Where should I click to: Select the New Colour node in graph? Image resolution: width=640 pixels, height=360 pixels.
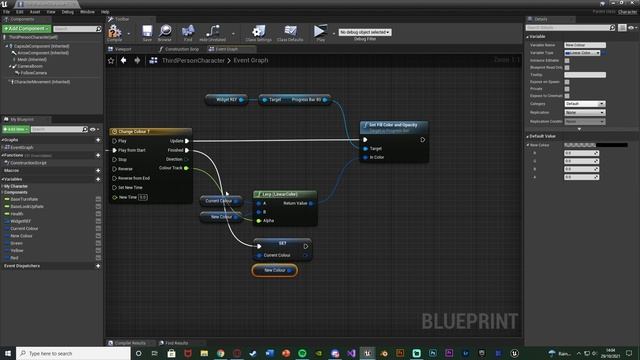[274, 271]
